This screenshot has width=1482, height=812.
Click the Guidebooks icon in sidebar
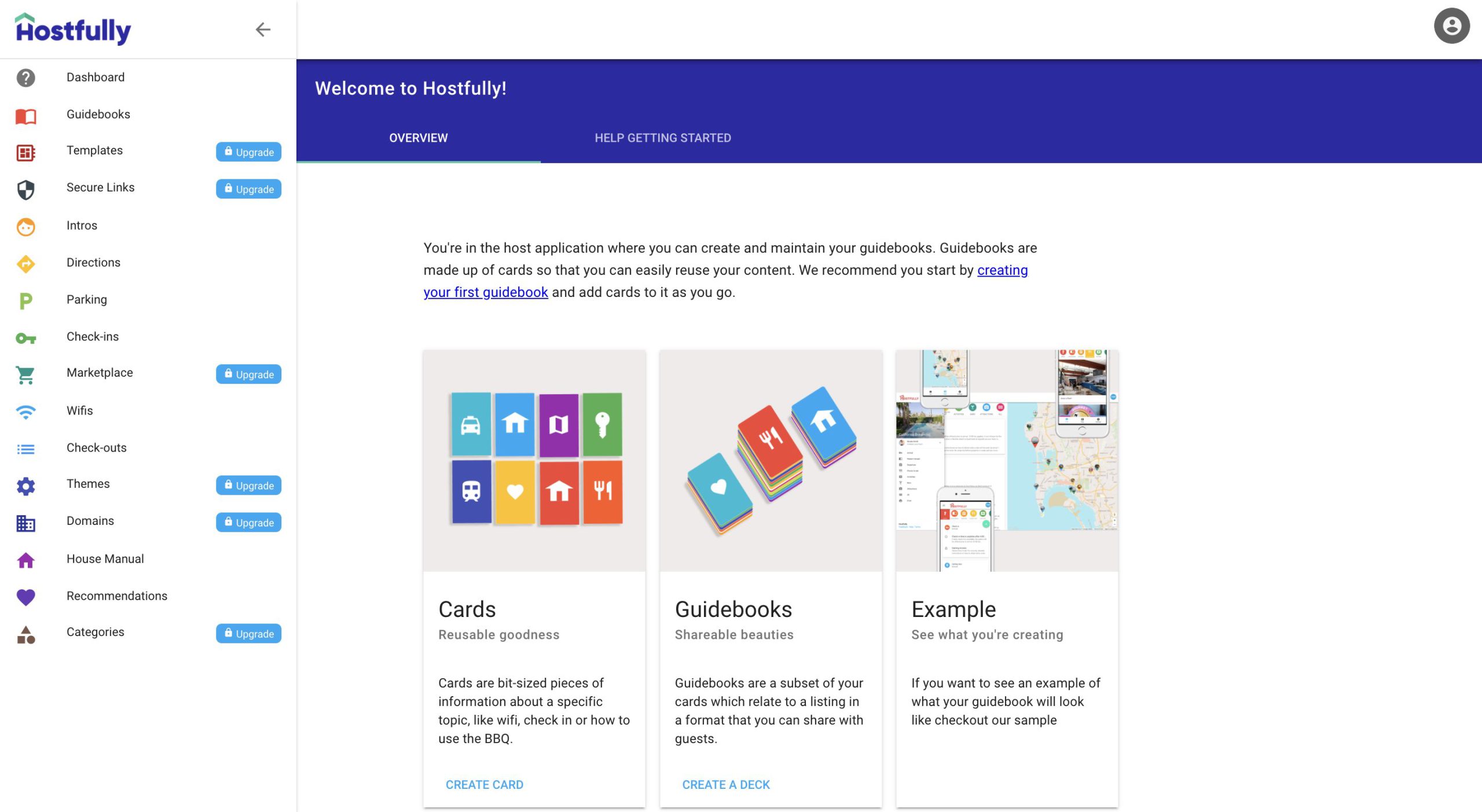click(25, 114)
